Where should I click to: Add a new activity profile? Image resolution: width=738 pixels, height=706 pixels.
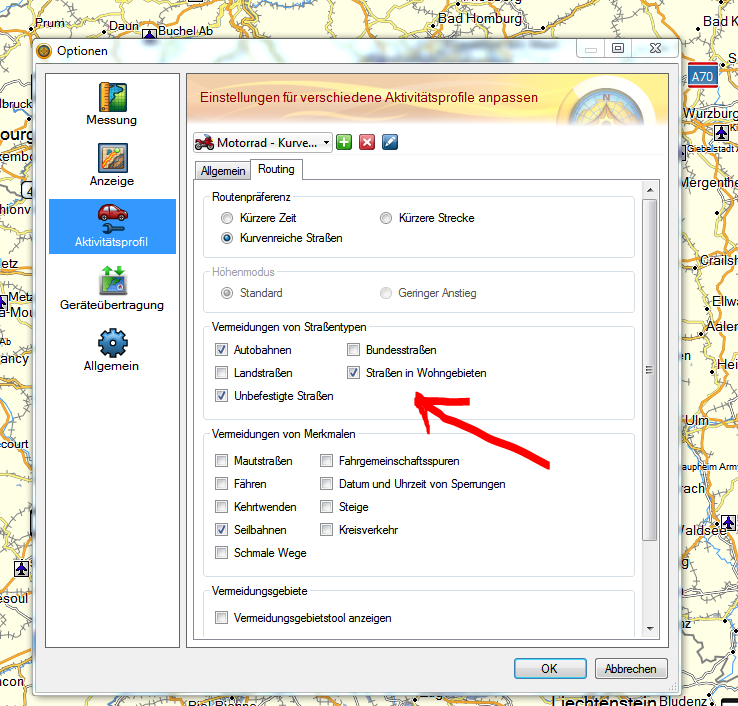click(x=344, y=142)
